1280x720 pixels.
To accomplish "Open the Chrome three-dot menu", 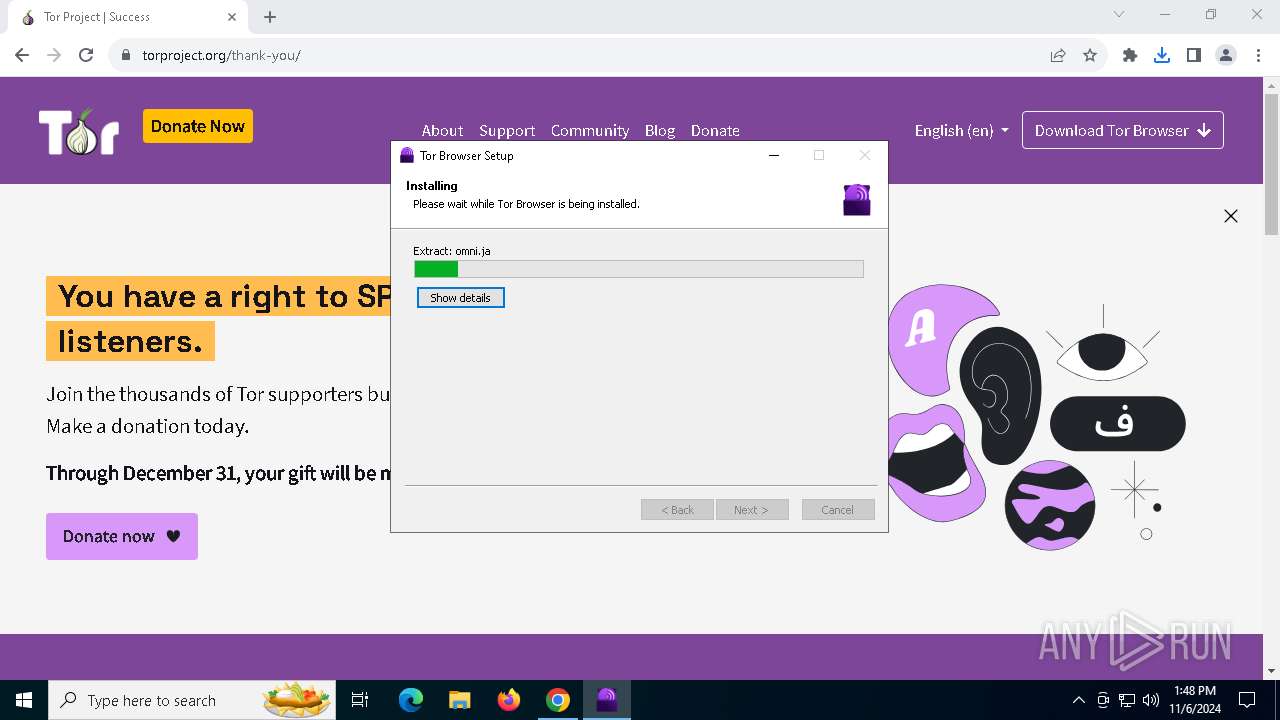I will coord(1257,55).
